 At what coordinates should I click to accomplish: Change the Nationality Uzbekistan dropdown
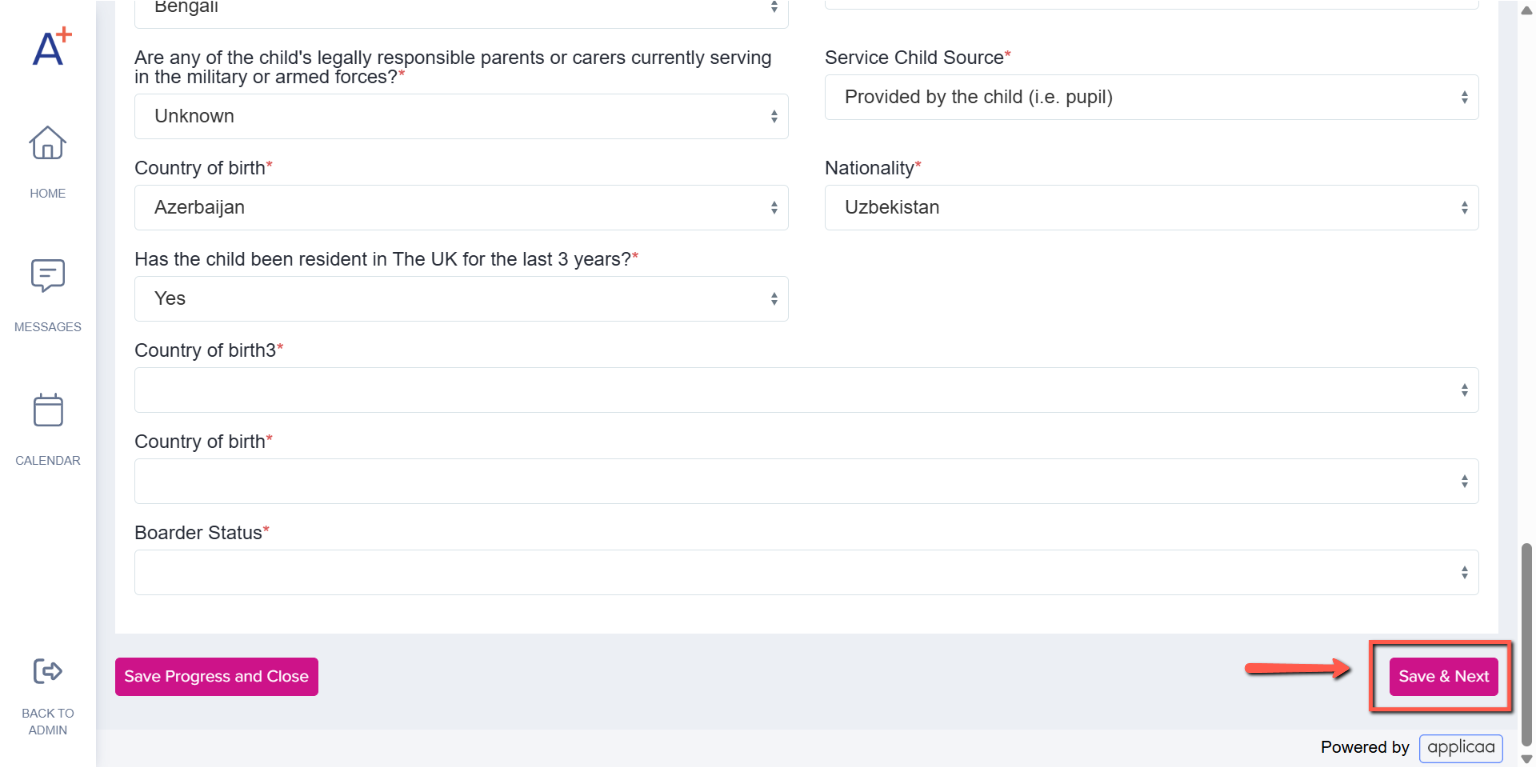pos(1151,208)
